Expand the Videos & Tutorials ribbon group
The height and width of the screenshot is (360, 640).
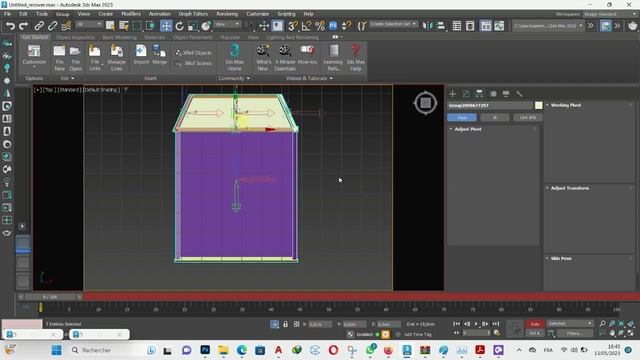pos(309,78)
